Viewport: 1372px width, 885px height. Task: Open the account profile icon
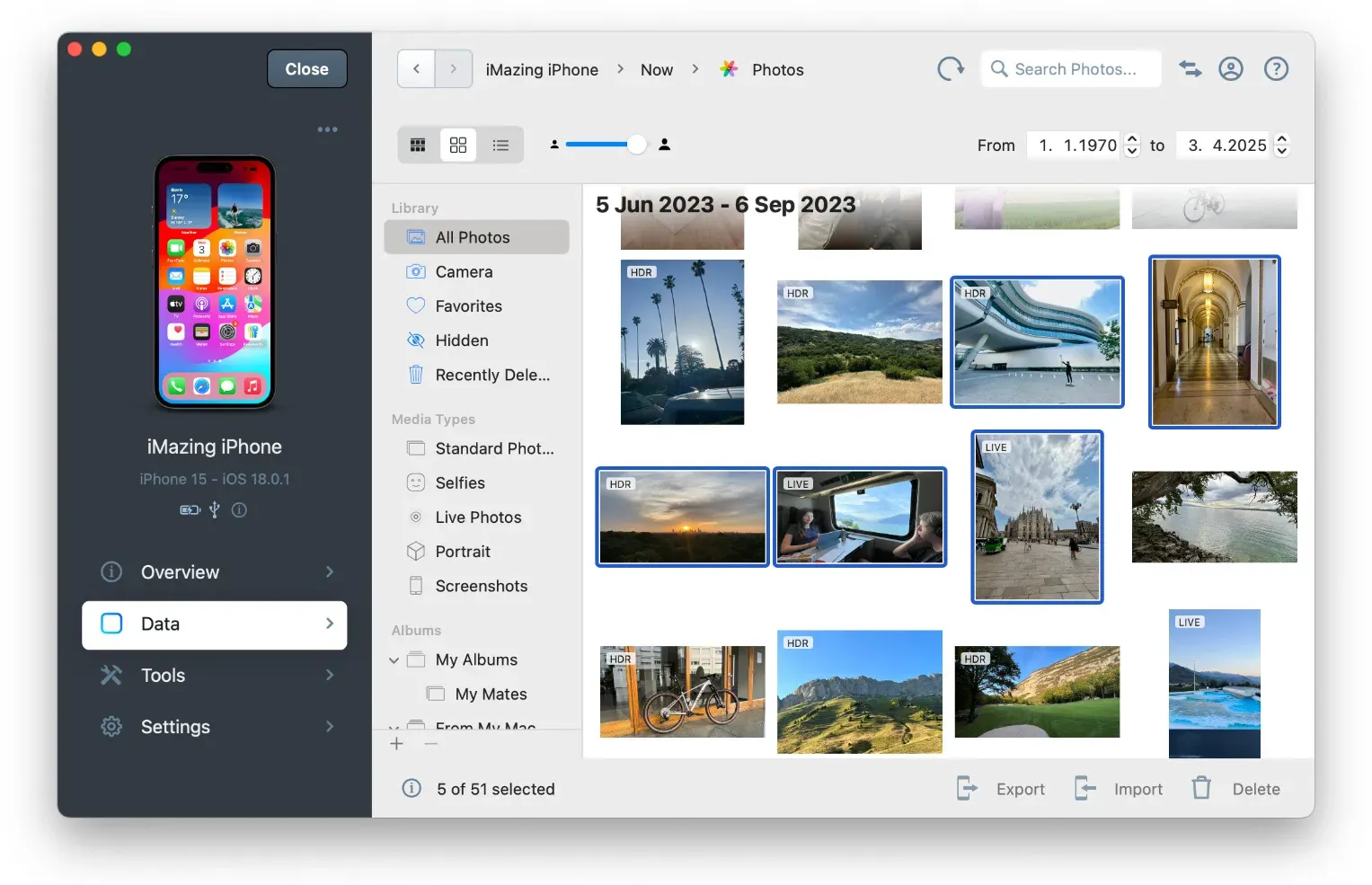pyautogui.click(x=1231, y=68)
